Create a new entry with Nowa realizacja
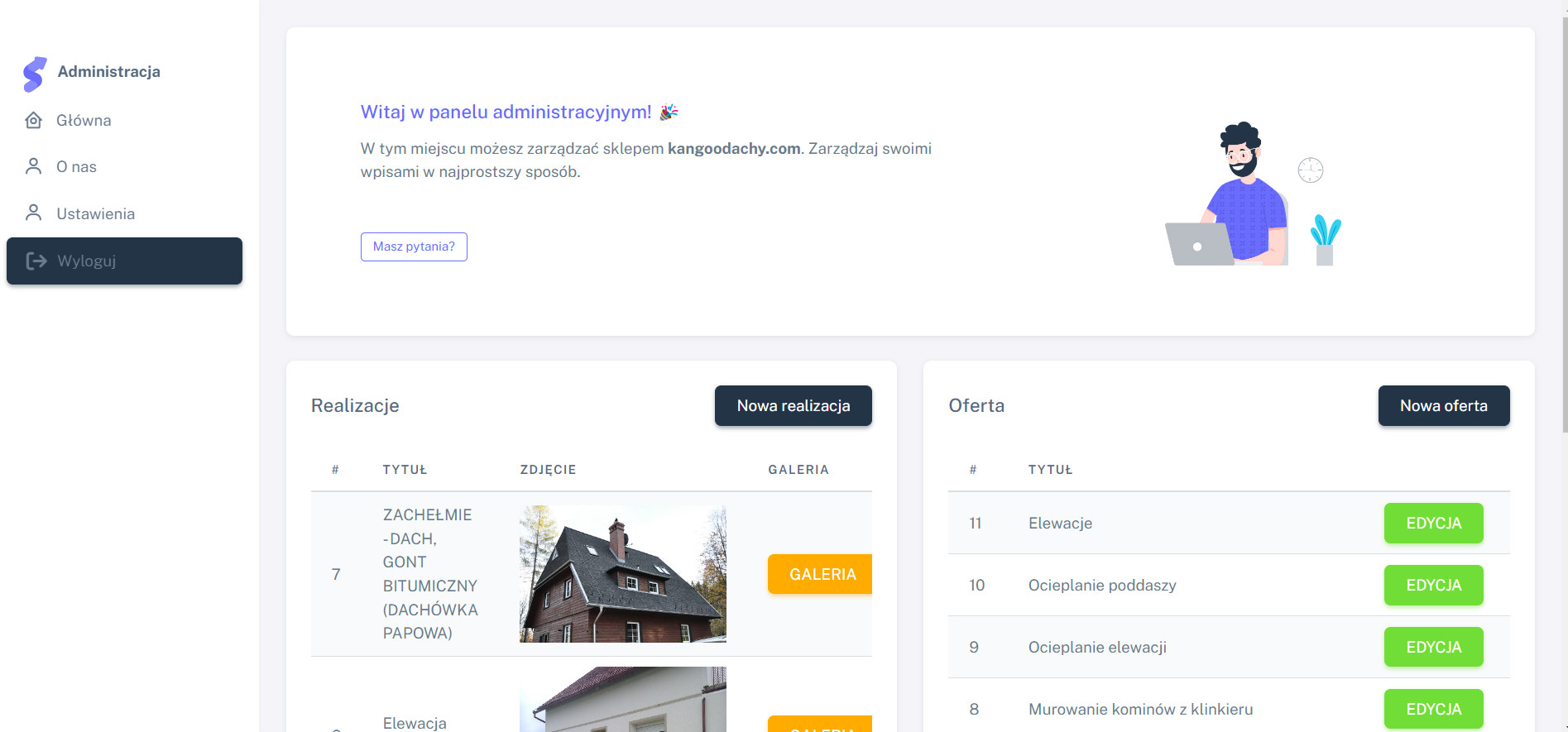 [x=793, y=405]
